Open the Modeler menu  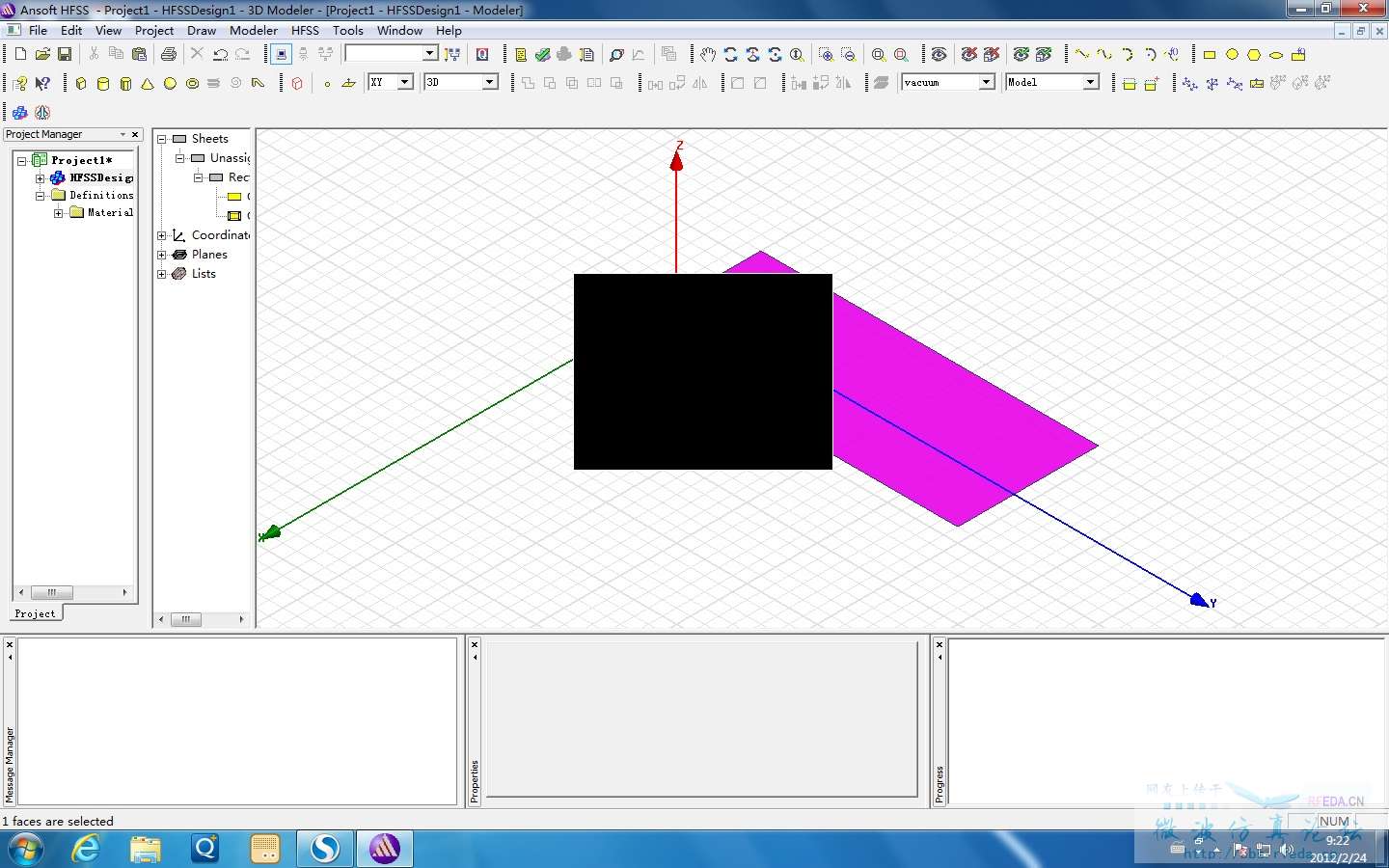coord(253,31)
